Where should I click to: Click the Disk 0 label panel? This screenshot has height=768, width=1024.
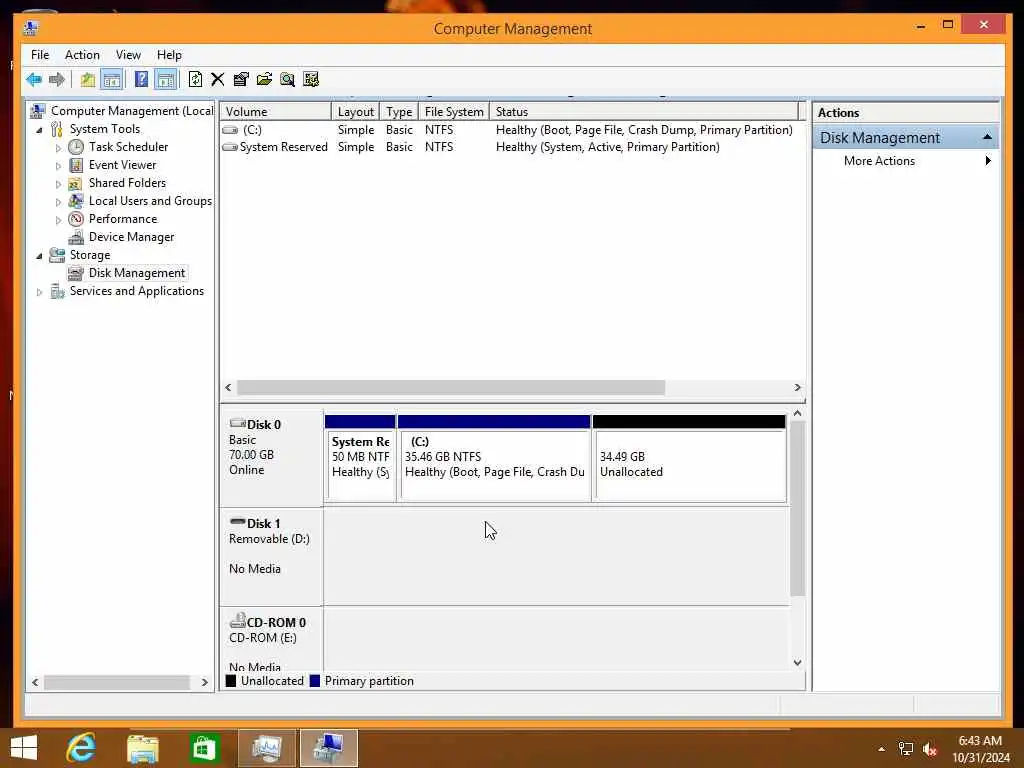[271, 457]
